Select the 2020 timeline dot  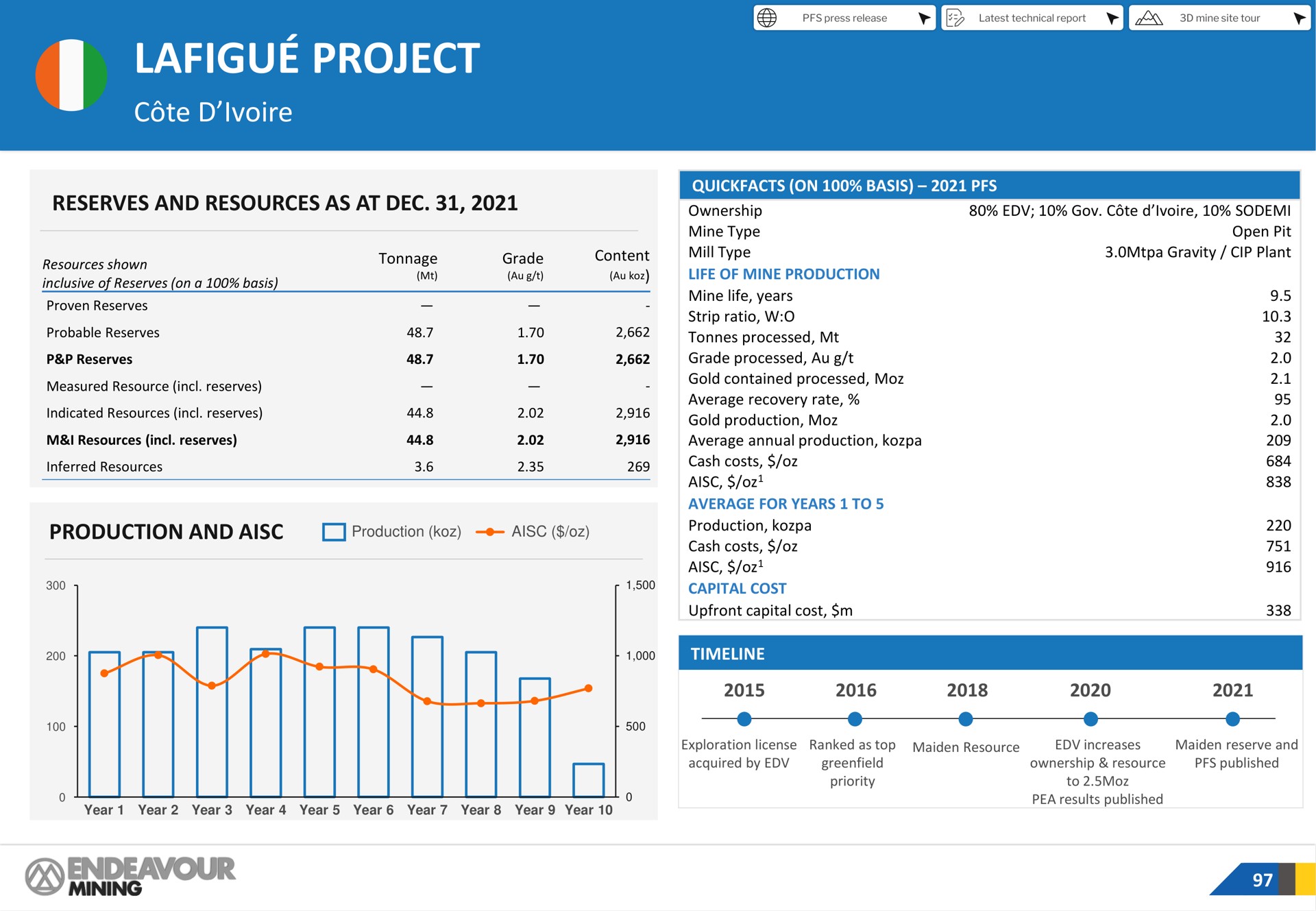[x=1090, y=719]
